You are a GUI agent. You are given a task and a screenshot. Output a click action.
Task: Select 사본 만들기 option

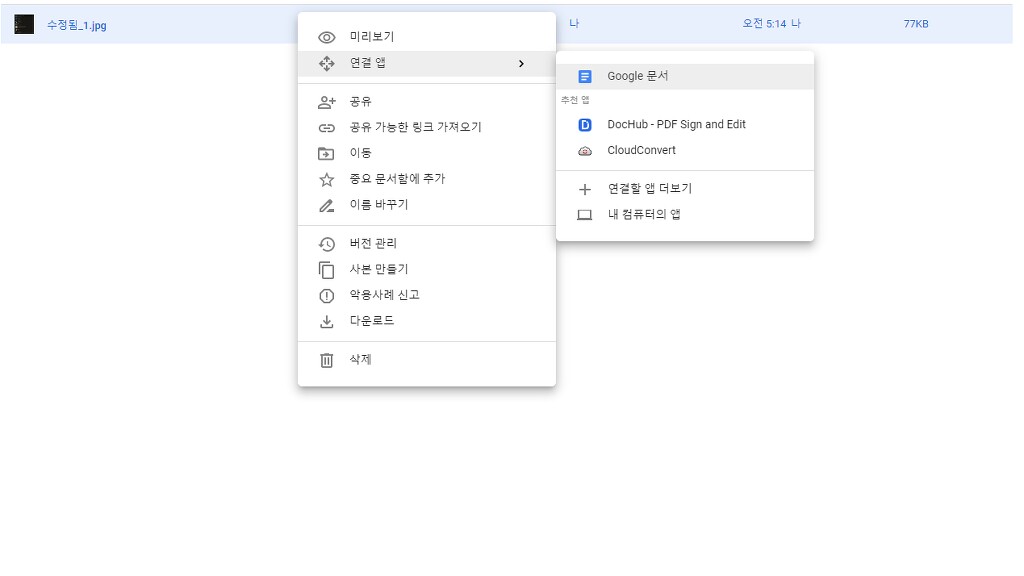[x=378, y=270]
